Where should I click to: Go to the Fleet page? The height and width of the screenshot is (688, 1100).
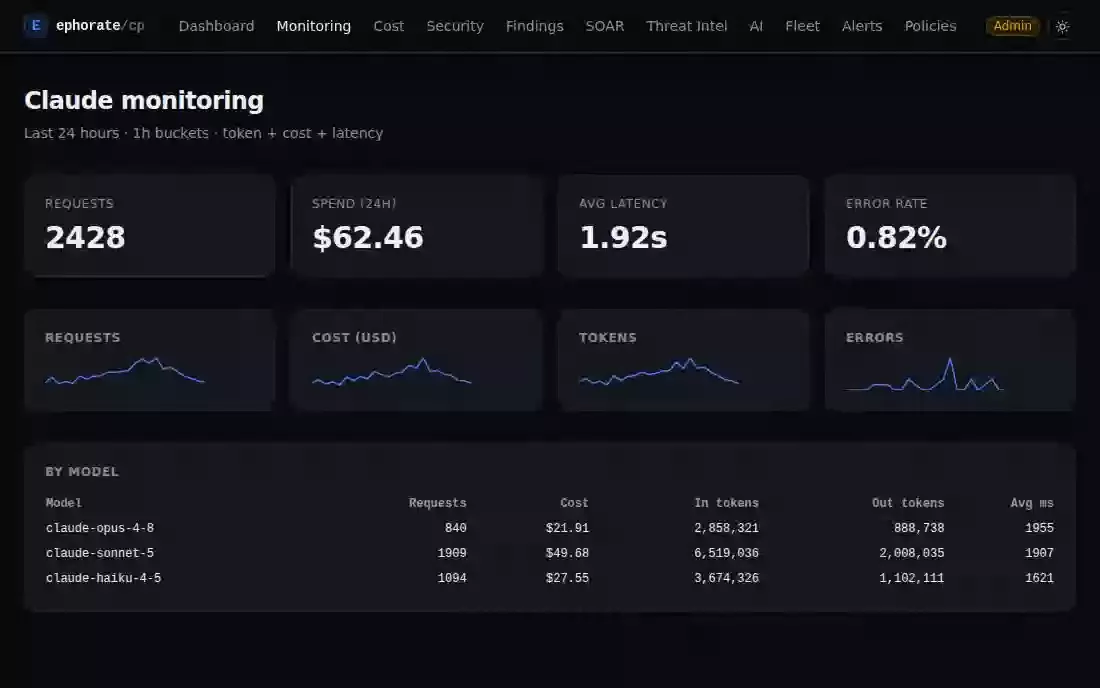pos(802,26)
